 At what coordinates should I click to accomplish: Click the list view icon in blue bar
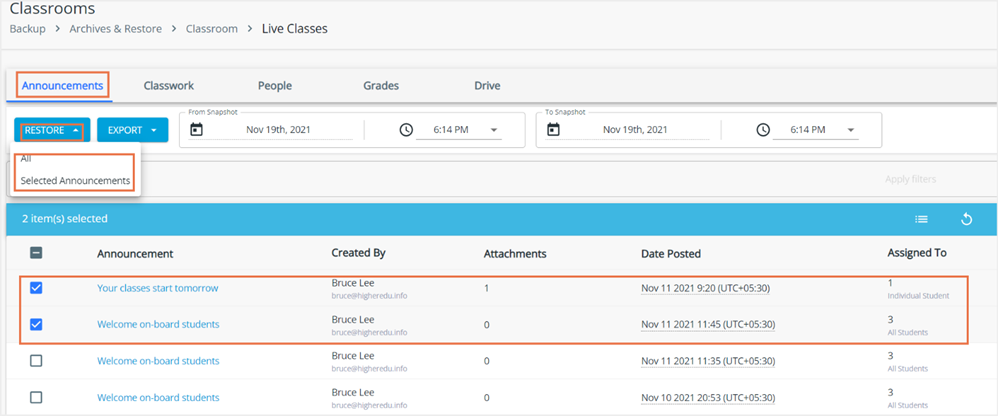(x=921, y=219)
